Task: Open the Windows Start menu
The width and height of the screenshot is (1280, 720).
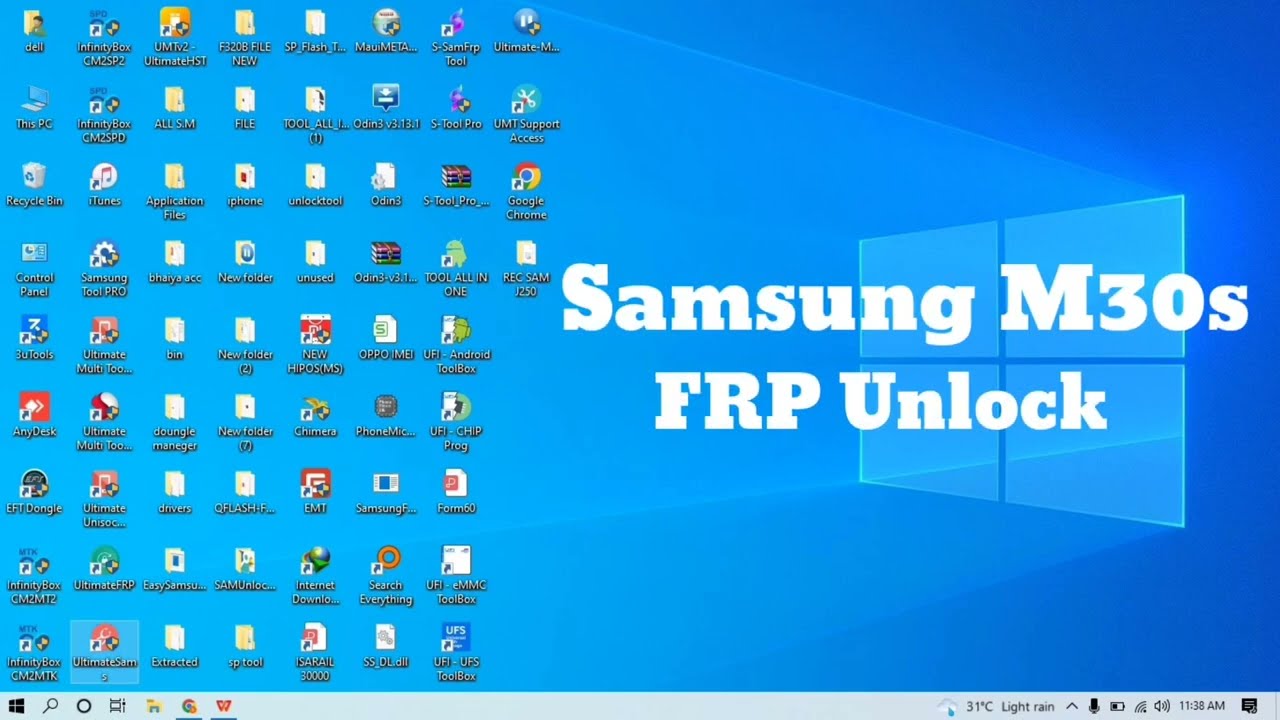Action: coord(16,706)
